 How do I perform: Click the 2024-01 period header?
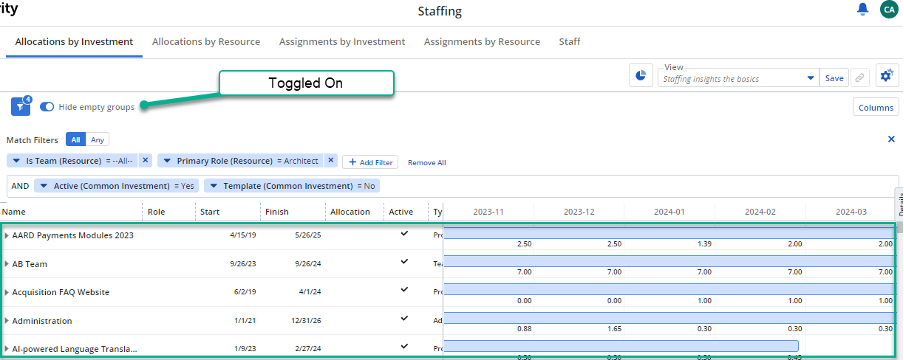pyautogui.click(x=669, y=212)
